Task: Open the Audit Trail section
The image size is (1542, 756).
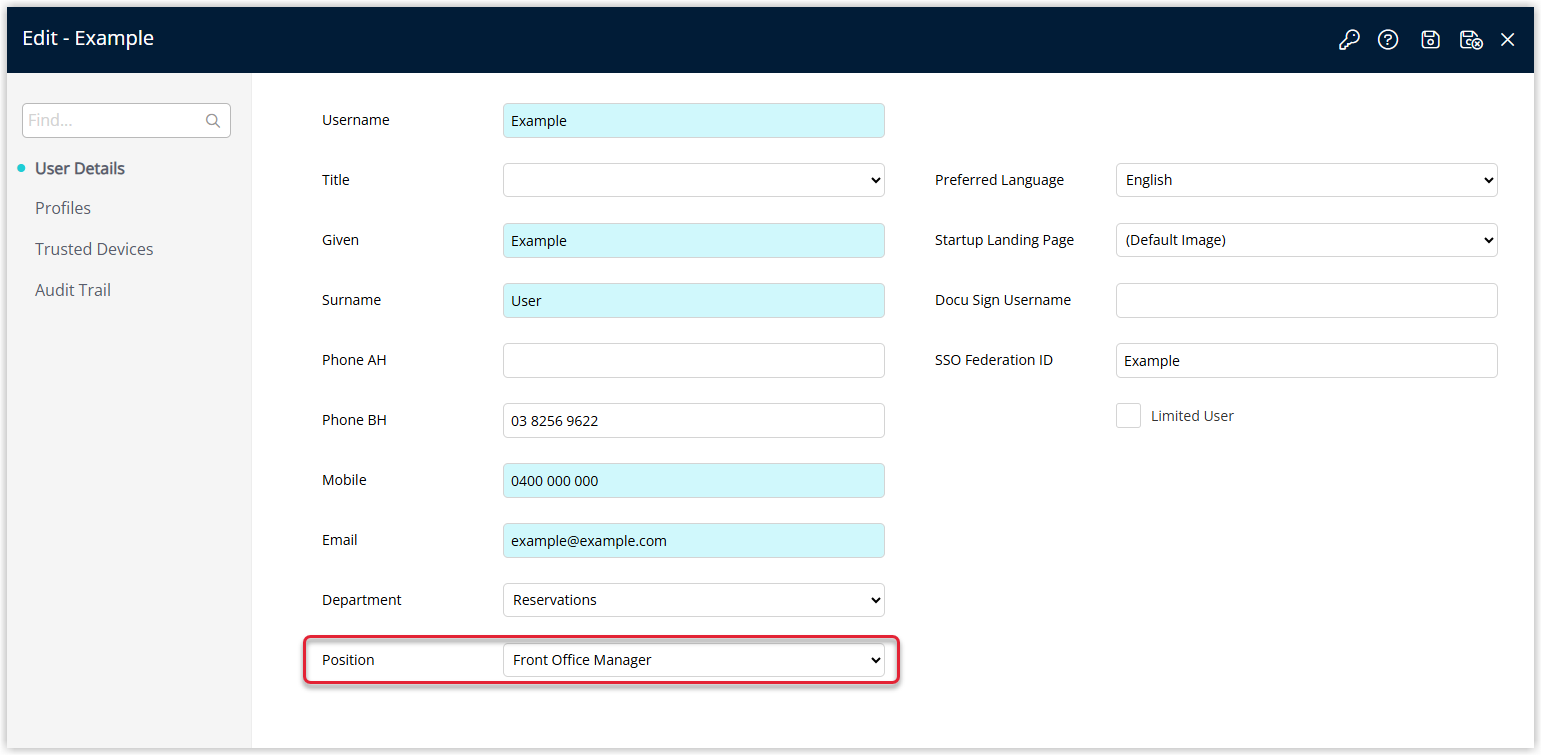Action: point(73,290)
